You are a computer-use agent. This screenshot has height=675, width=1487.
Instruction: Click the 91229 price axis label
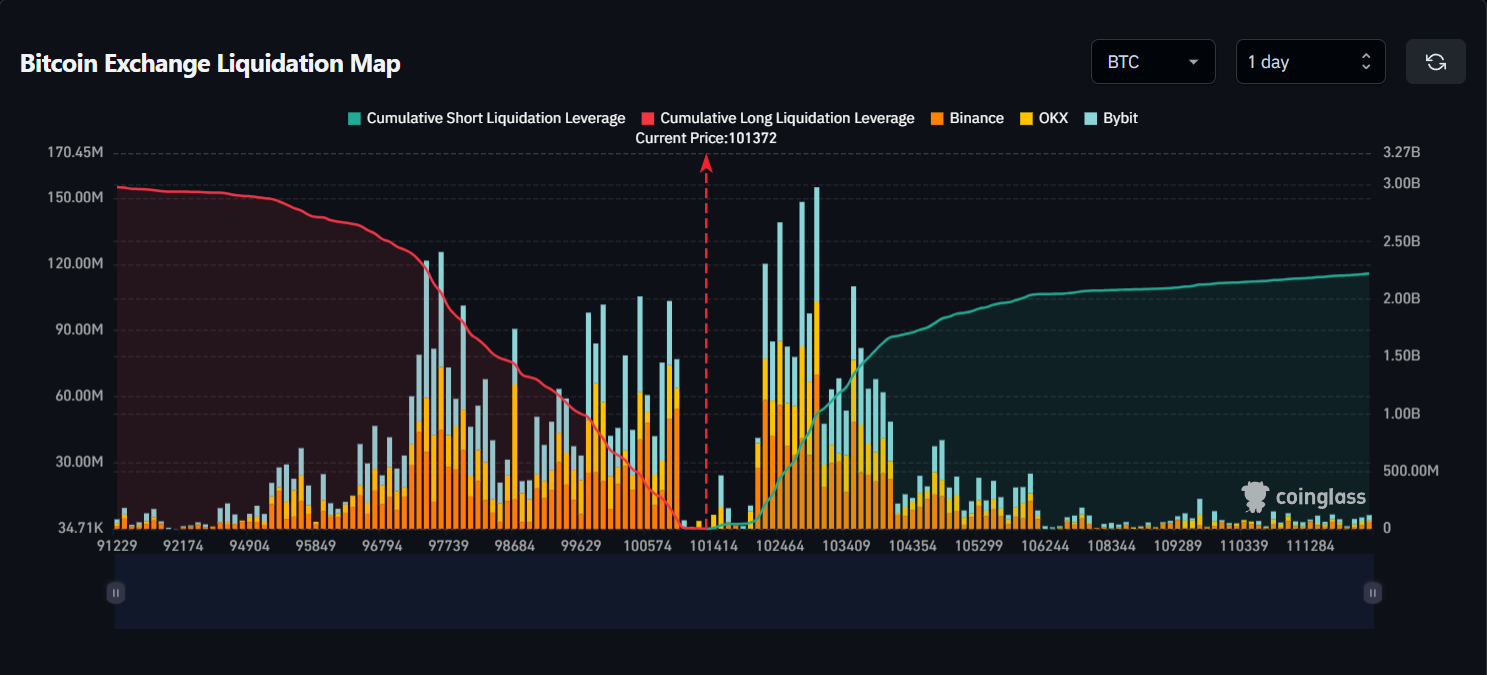click(117, 546)
